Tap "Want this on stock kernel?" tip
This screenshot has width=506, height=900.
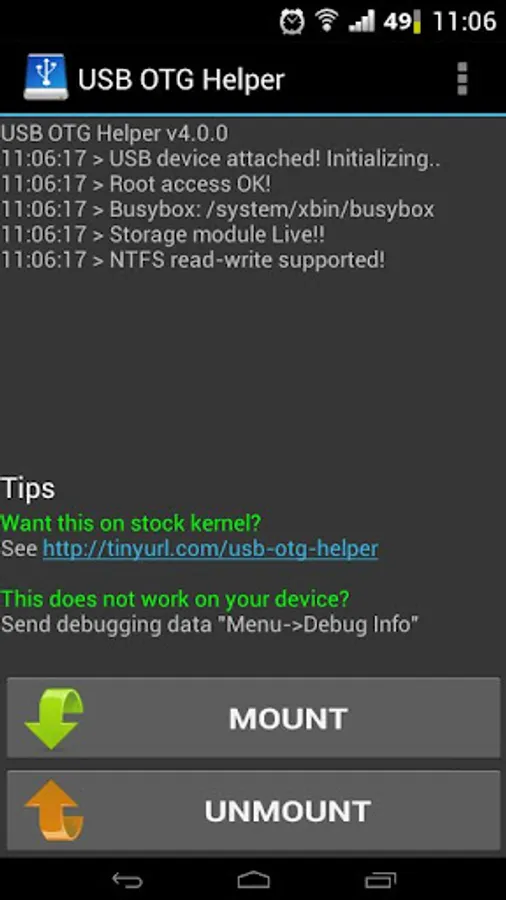131,523
